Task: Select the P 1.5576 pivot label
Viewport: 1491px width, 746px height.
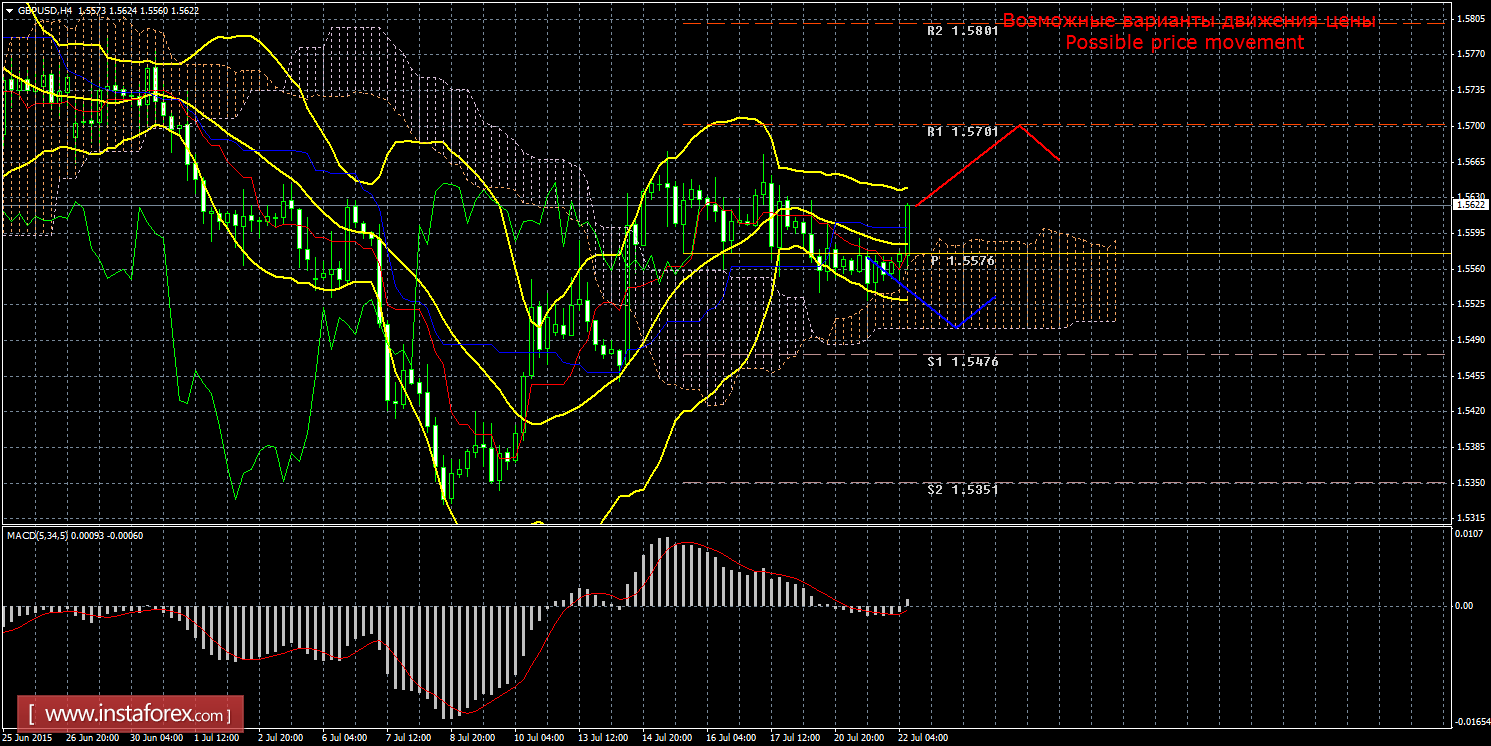Action: [x=962, y=260]
